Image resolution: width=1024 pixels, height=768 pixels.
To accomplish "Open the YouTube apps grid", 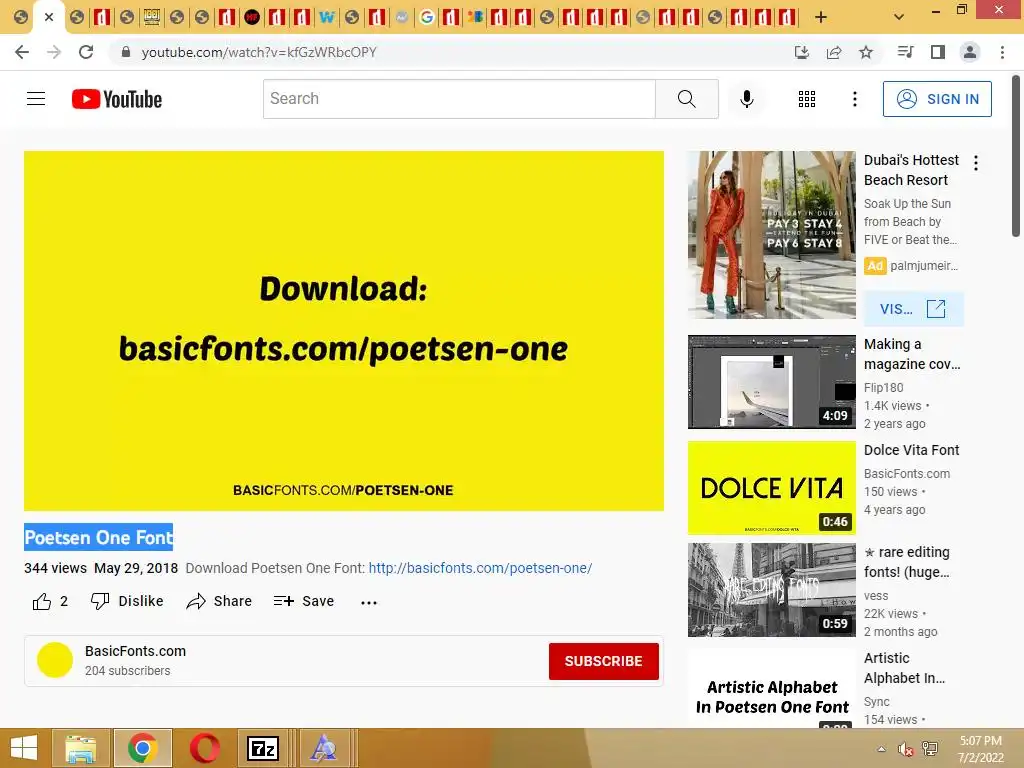I will click(807, 99).
